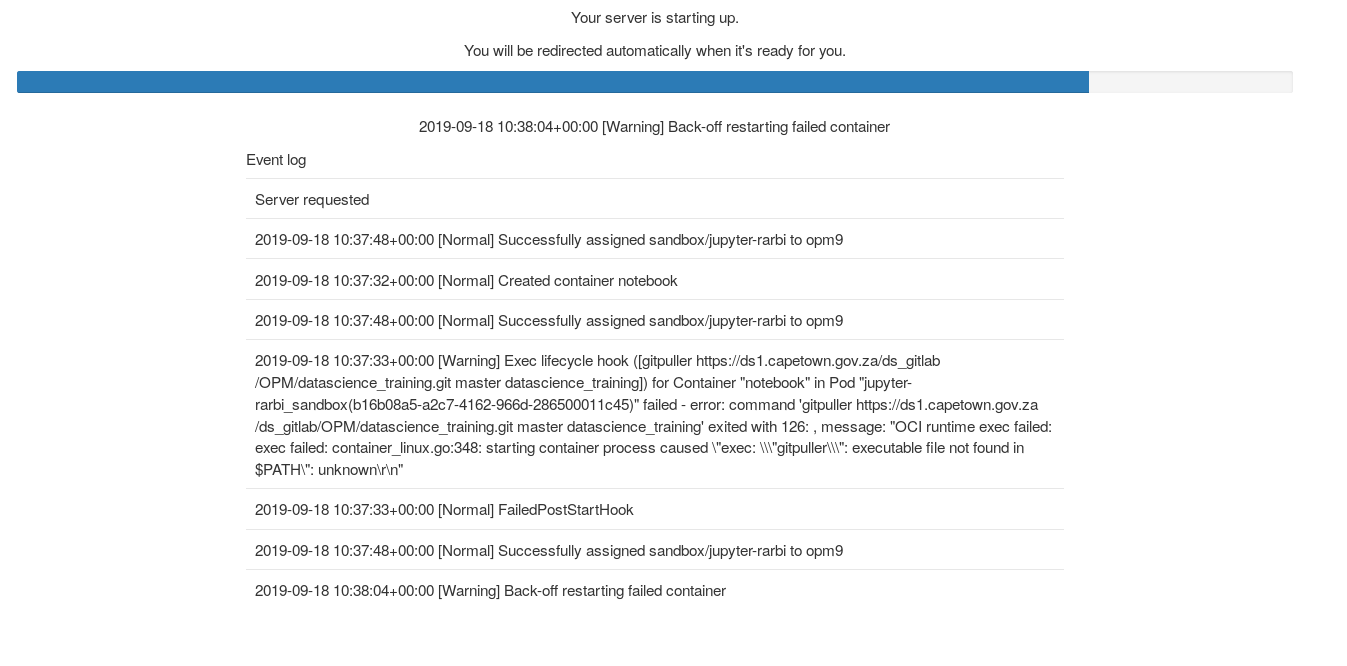The height and width of the screenshot is (666, 1347).
Task: Click the blue progress bar
Action: coord(550,81)
